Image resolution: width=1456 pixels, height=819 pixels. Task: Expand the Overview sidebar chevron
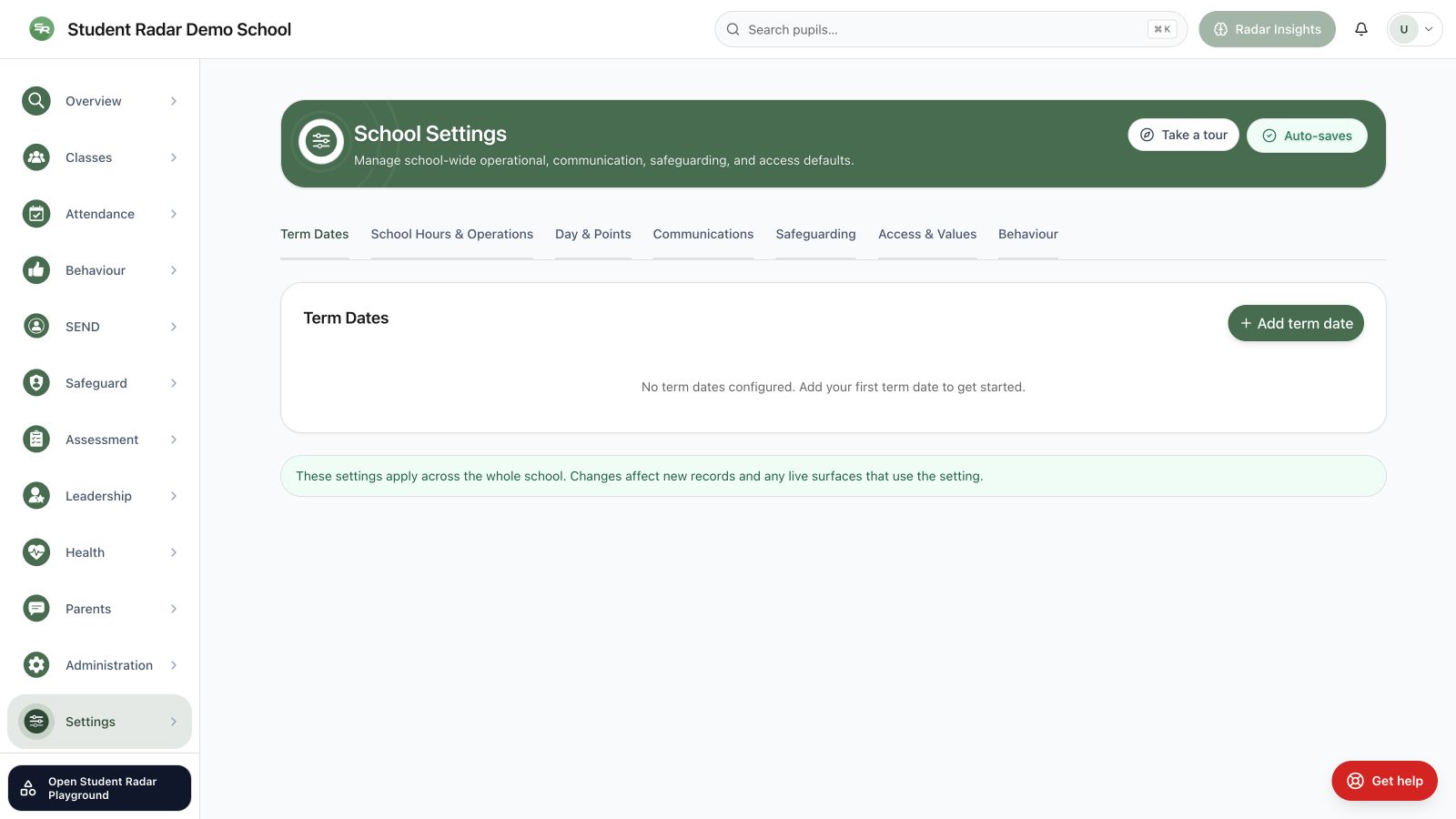point(174,101)
